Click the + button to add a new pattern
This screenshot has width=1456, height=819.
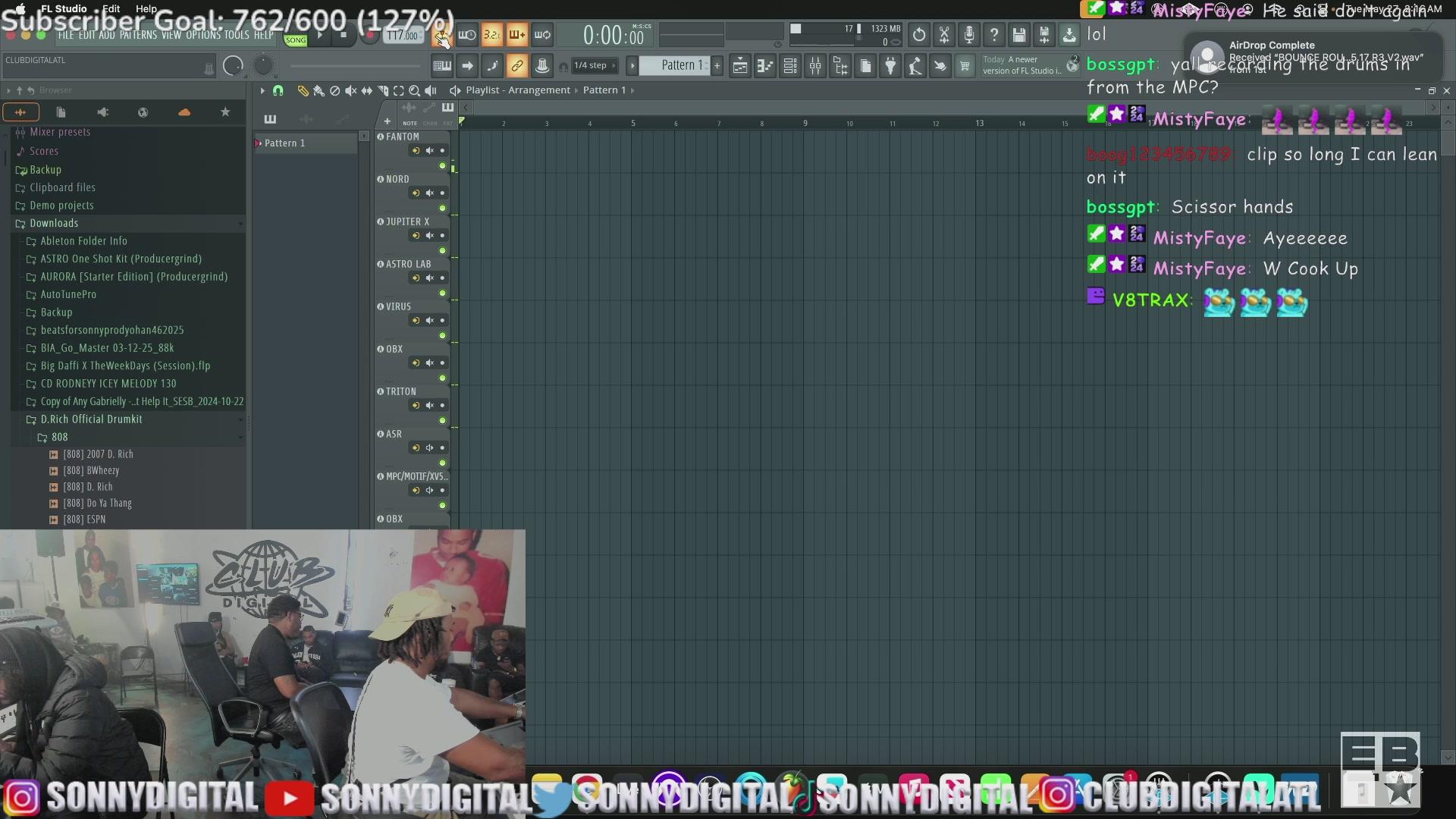(717, 66)
